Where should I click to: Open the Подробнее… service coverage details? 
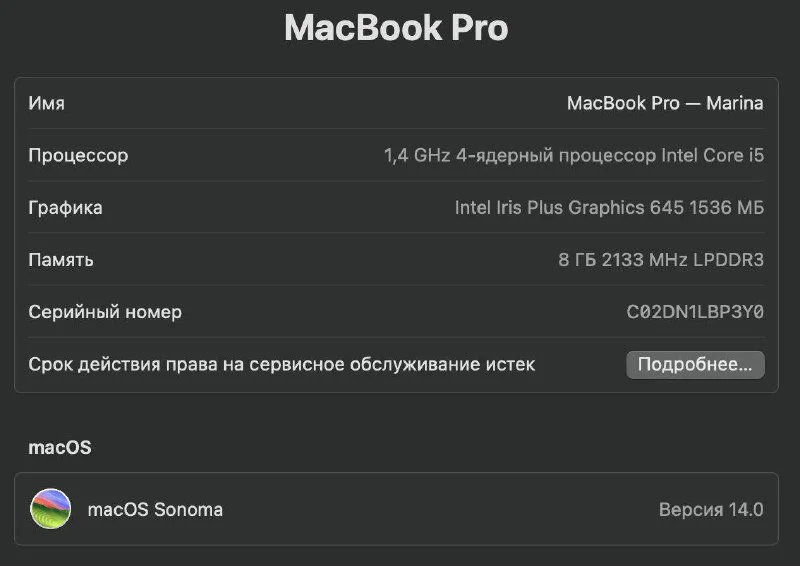click(x=695, y=365)
